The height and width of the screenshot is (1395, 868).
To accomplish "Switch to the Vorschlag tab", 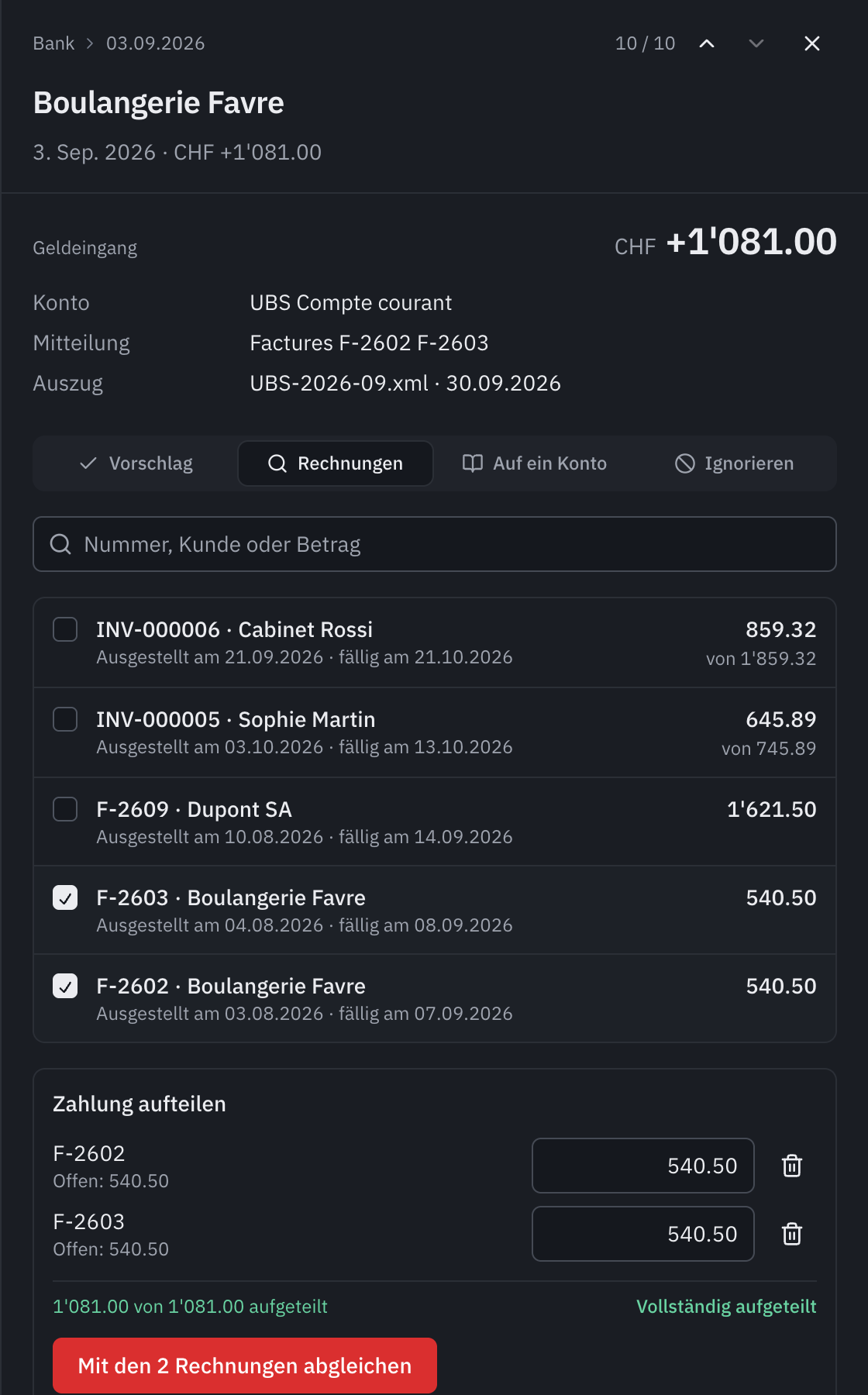I will tap(136, 463).
